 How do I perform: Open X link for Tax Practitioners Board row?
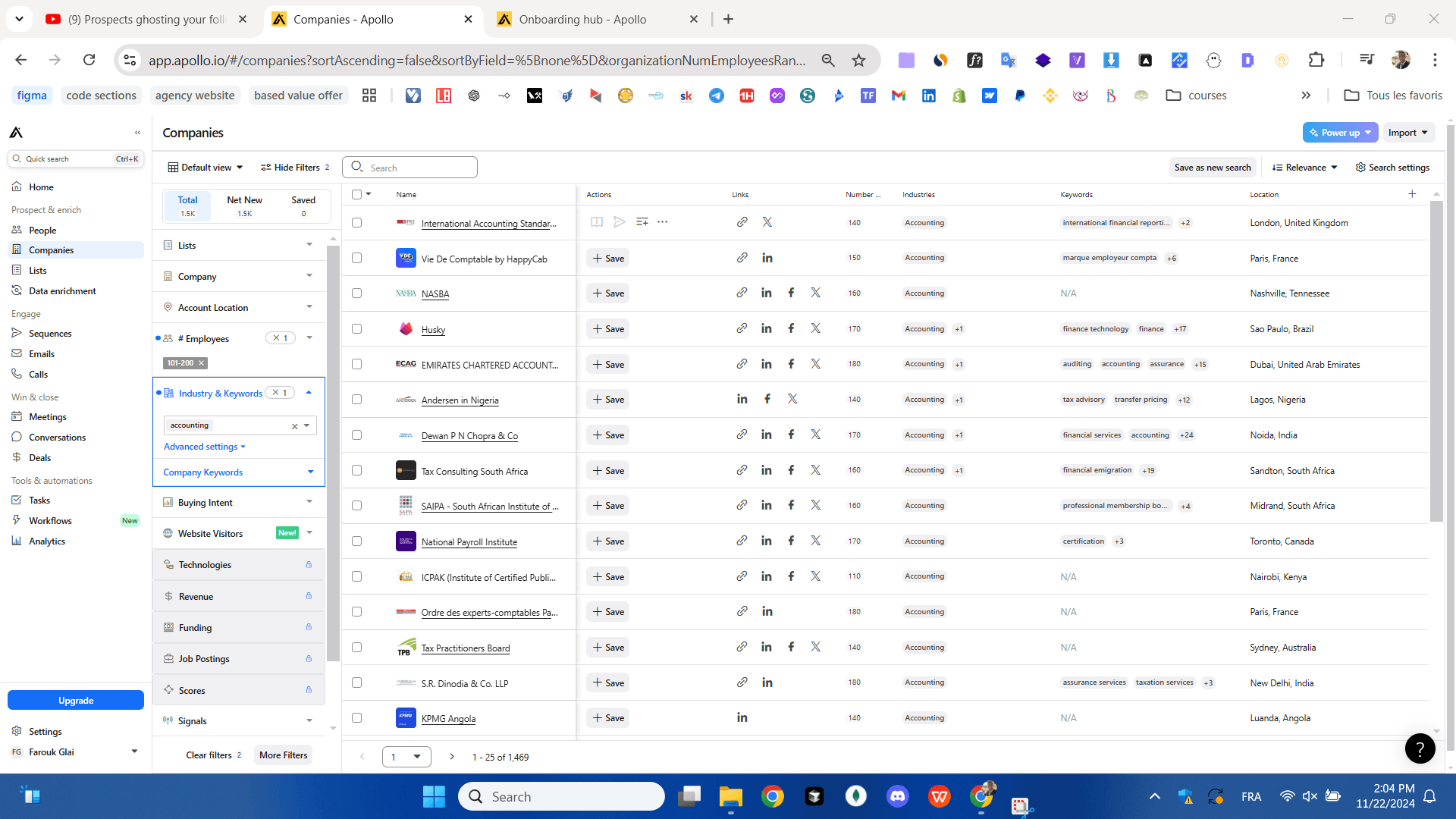click(x=815, y=647)
